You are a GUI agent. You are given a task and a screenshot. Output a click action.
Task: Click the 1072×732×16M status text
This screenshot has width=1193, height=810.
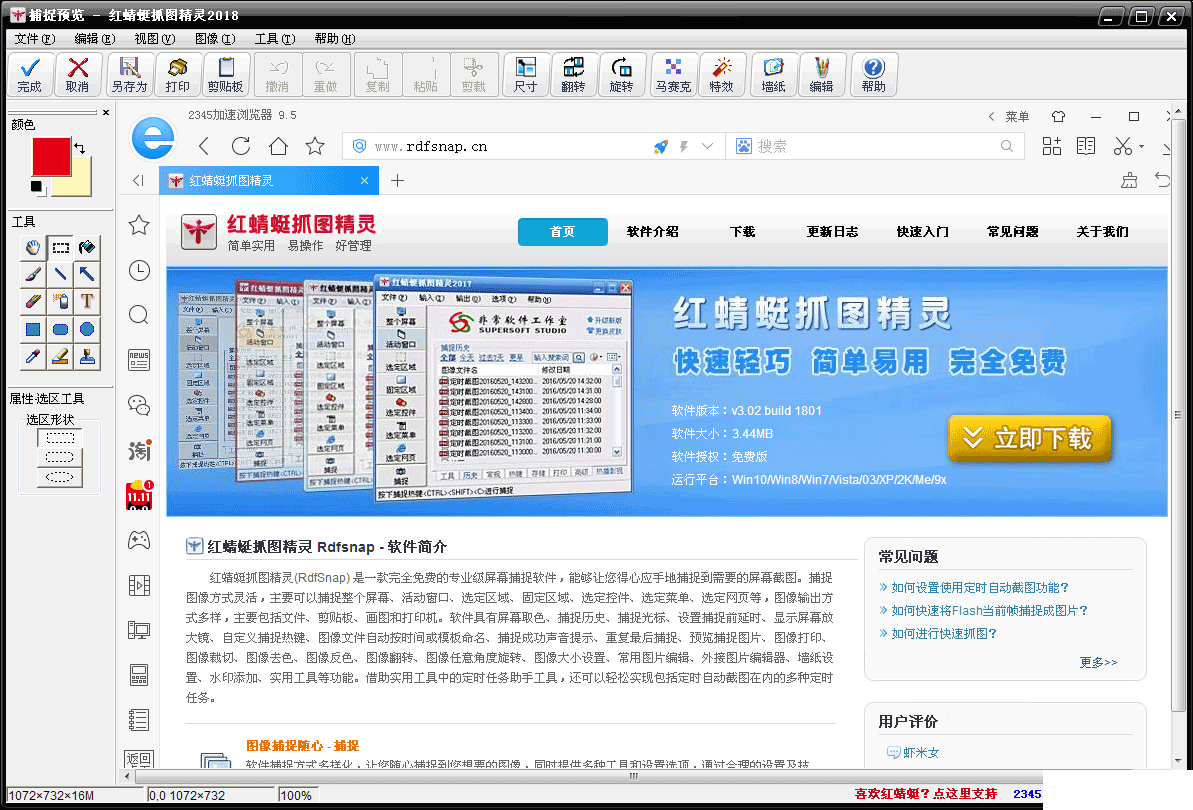(x=51, y=796)
